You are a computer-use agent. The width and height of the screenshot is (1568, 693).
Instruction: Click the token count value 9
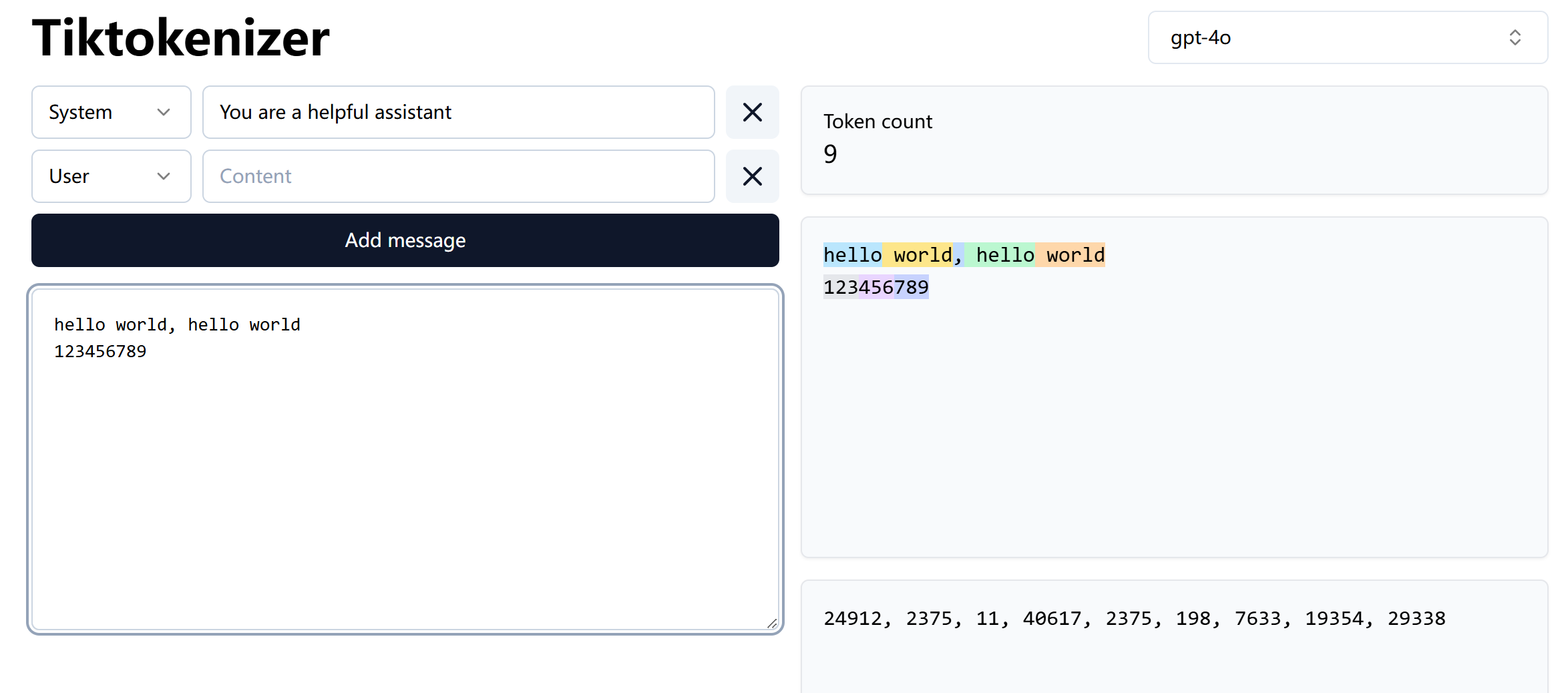point(830,154)
